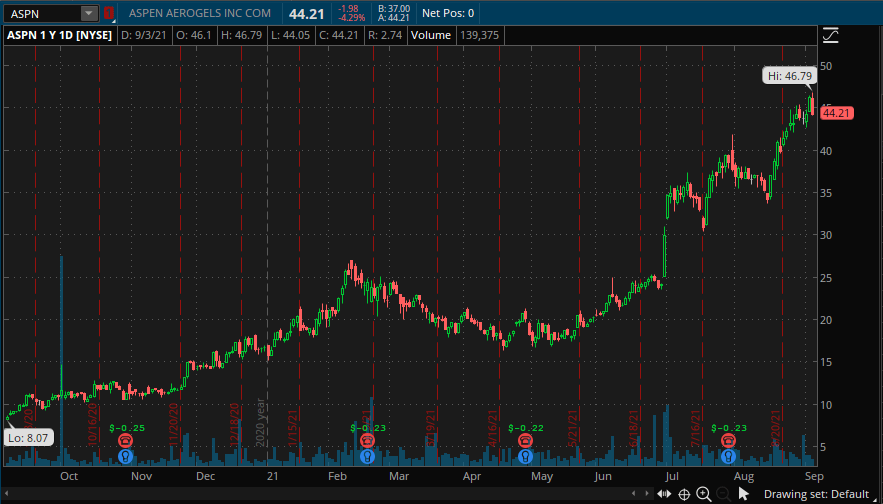Click the blue lightbulb icon near November

pos(125,456)
